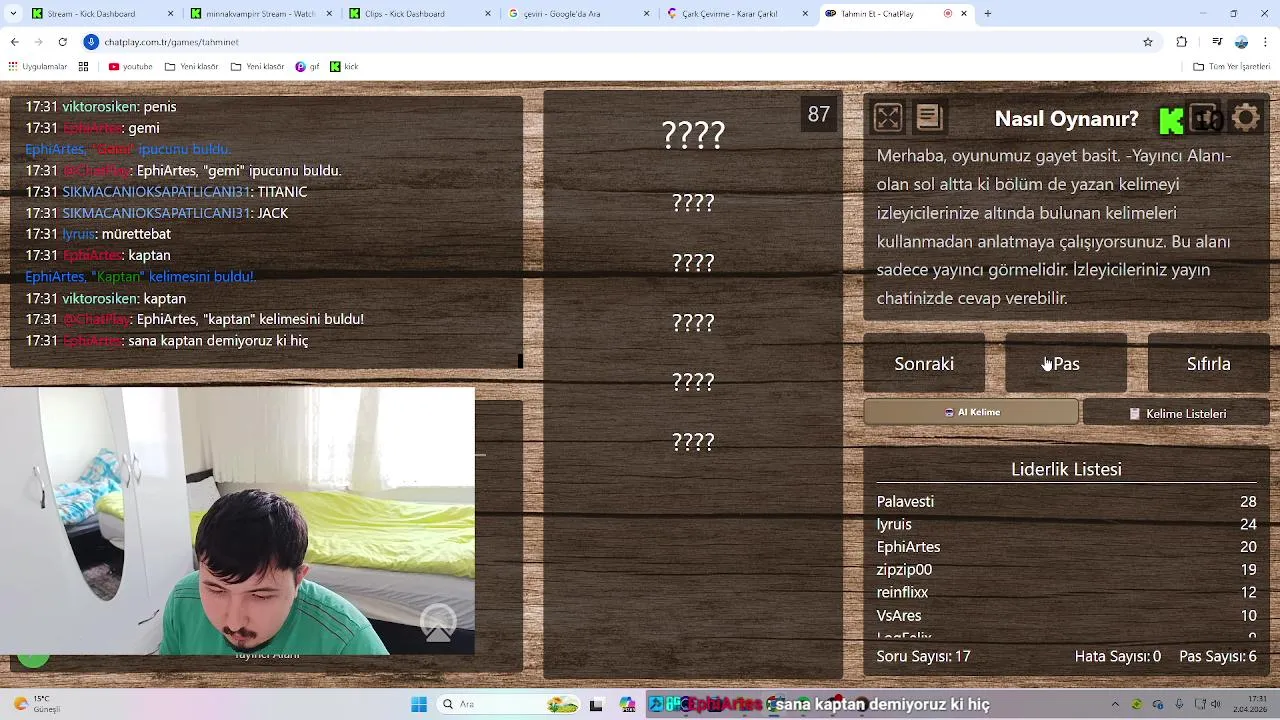Switch to Çark Çevirme - Karar Çarkıl tab
This screenshot has height=720, width=1280.
coord(737,14)
